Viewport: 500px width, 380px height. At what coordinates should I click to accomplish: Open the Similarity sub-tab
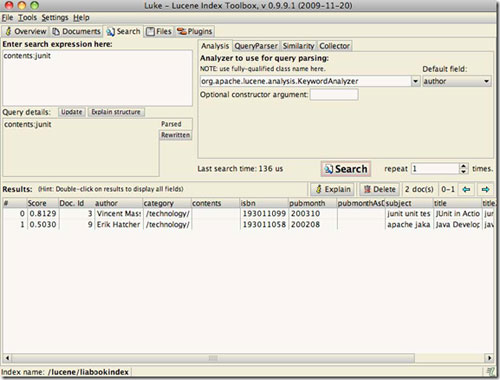point(298,46)
